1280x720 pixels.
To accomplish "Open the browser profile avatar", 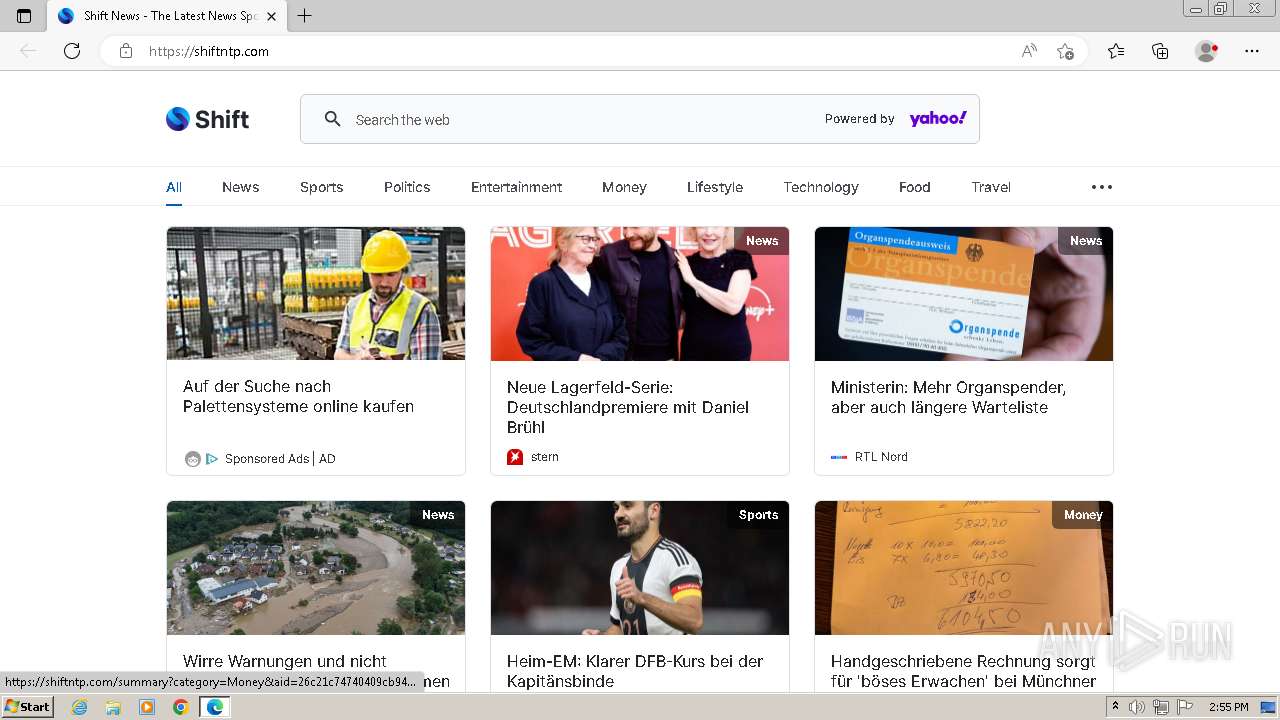I will tap(1207, 51).
